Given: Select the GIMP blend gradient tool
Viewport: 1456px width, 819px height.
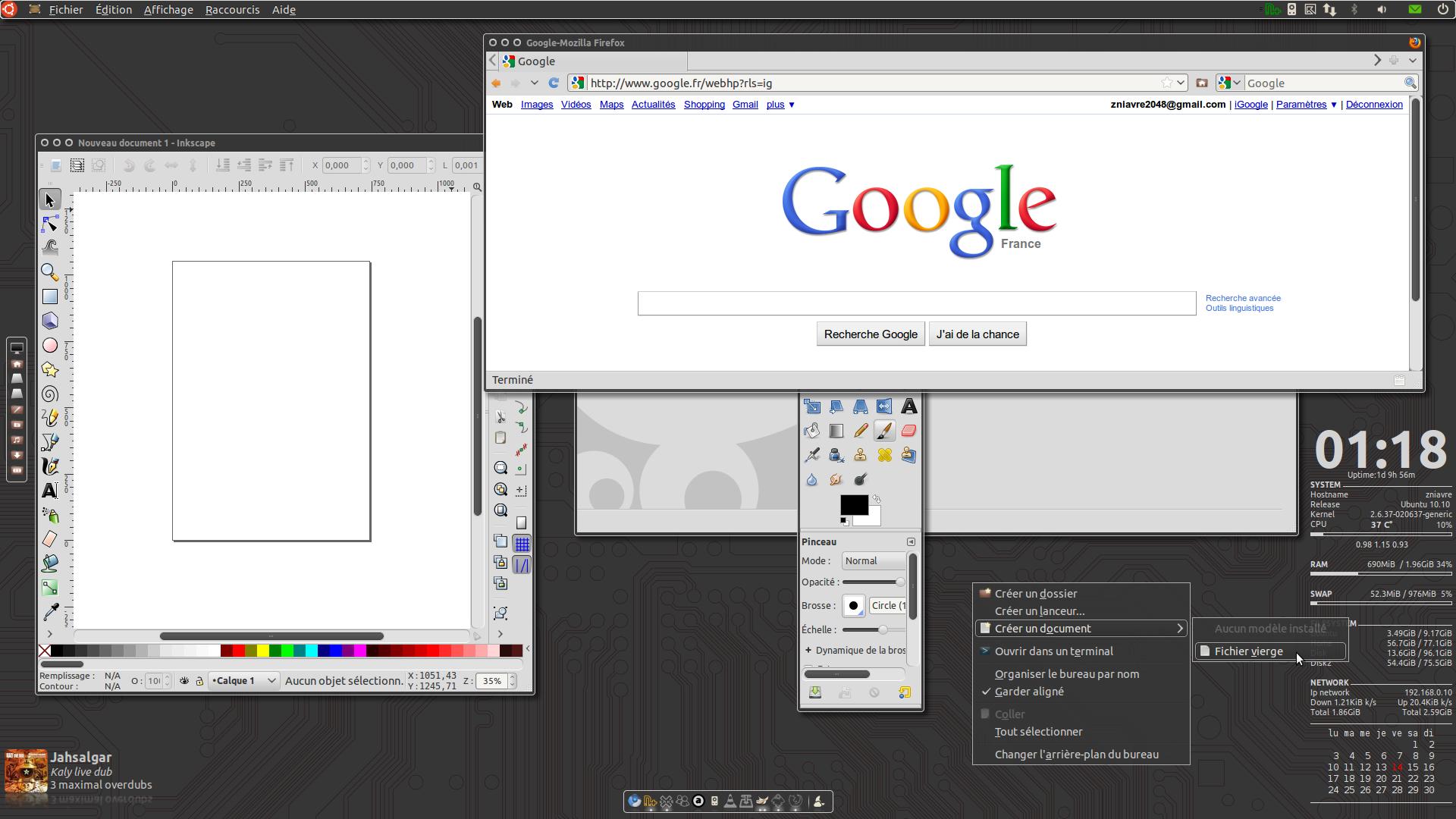Looking at the screenshot, I should [x=836, y=431].
